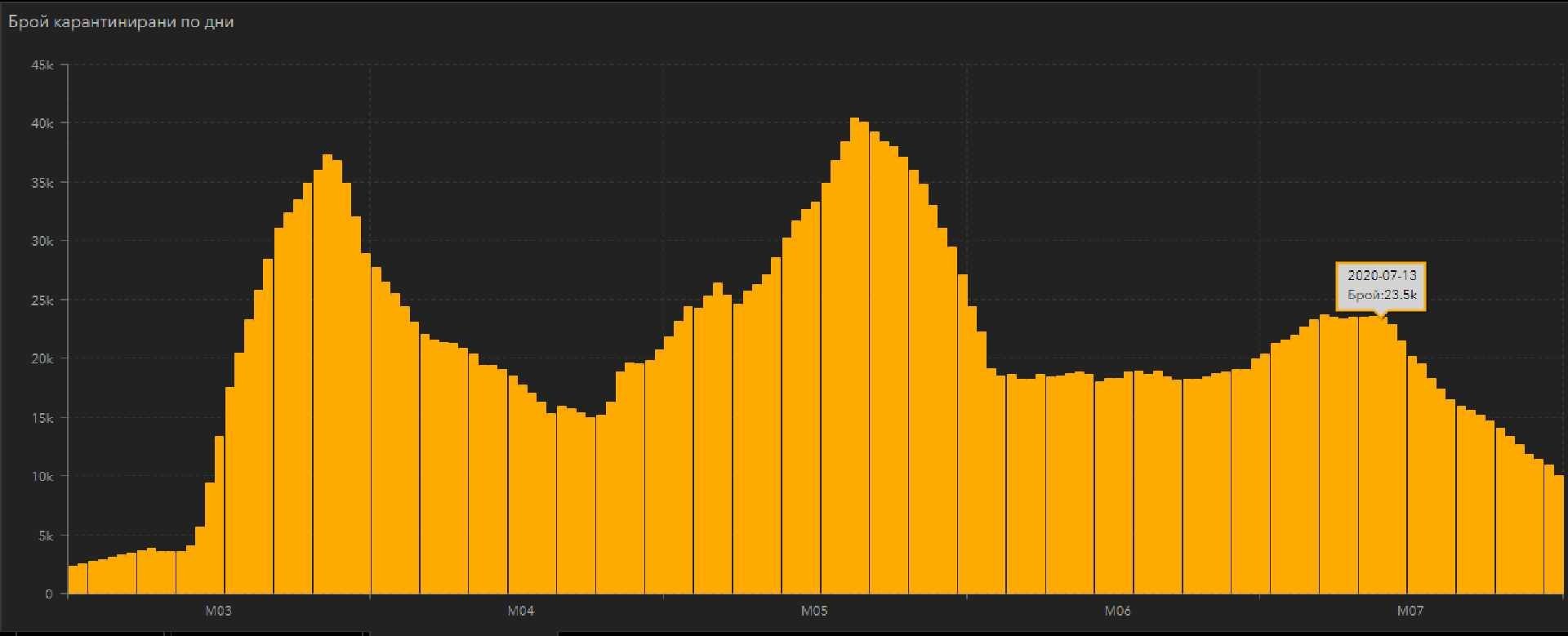The width and height of the screenshot is (1568, 636).
Task: Click the 25k y-axis tick label
Action: [42, 300]
